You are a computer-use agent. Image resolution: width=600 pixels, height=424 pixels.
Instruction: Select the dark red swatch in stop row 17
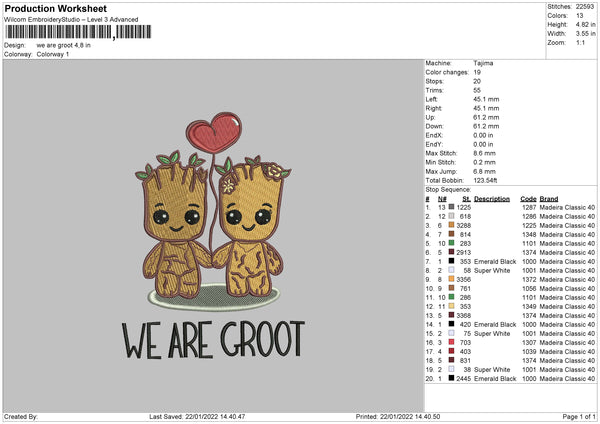(452, 351)
